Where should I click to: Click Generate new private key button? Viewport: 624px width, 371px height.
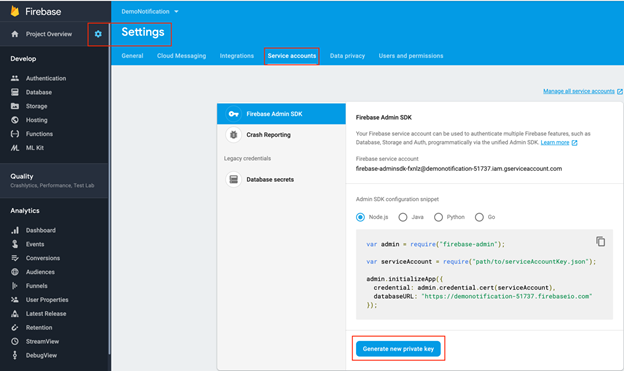click(398, 349)
